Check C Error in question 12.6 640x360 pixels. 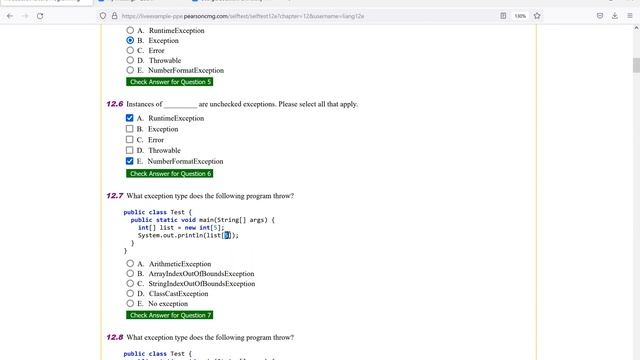tap(129, 140)
